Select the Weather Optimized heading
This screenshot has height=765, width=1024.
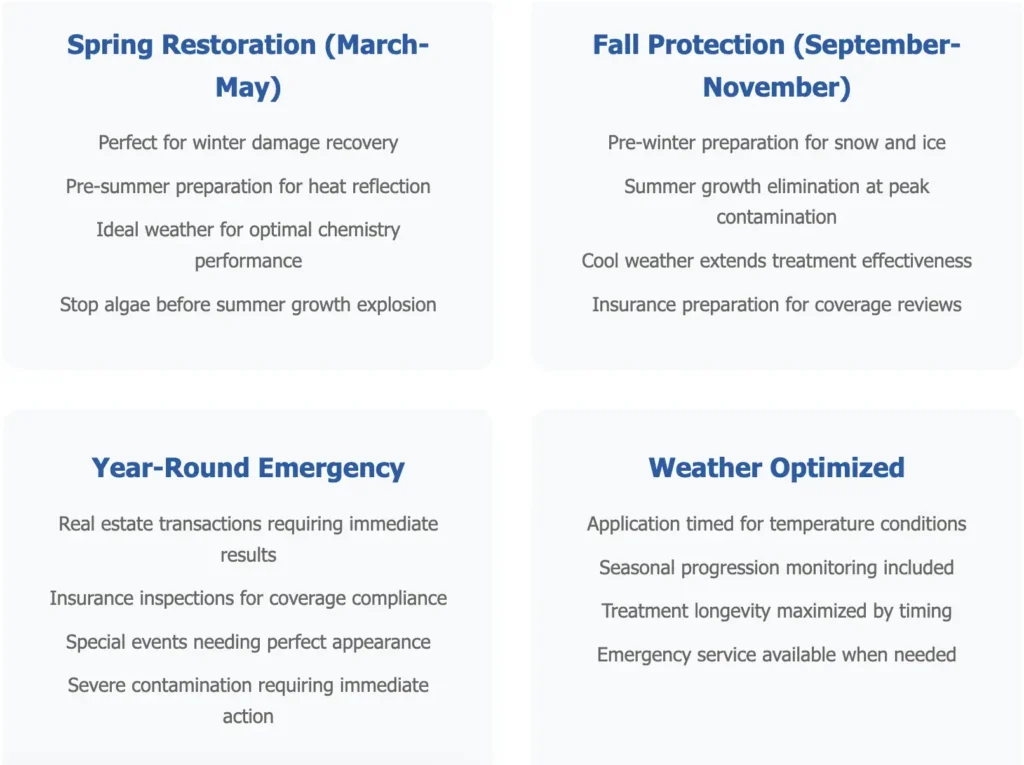coord(776,468)
